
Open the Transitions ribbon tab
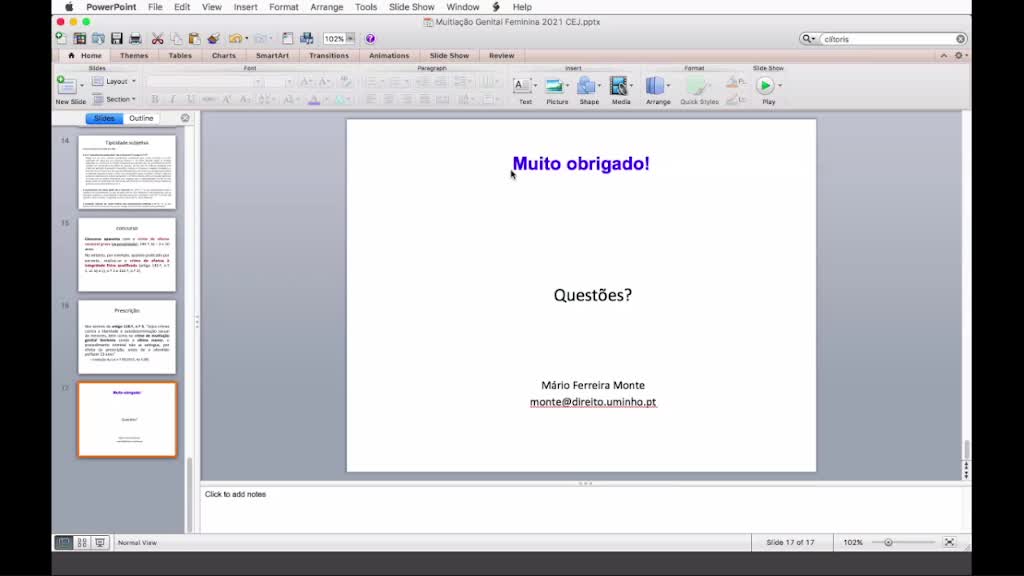(x=328, y=56)
